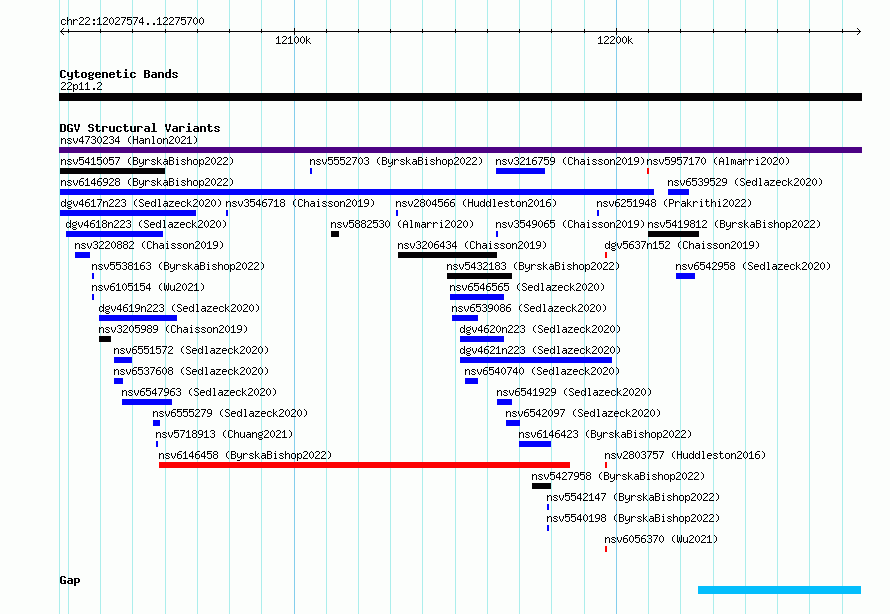
Task: Open dgv4618n223 (Sedlazeck2020) variant
Action: tap(146, 224)
